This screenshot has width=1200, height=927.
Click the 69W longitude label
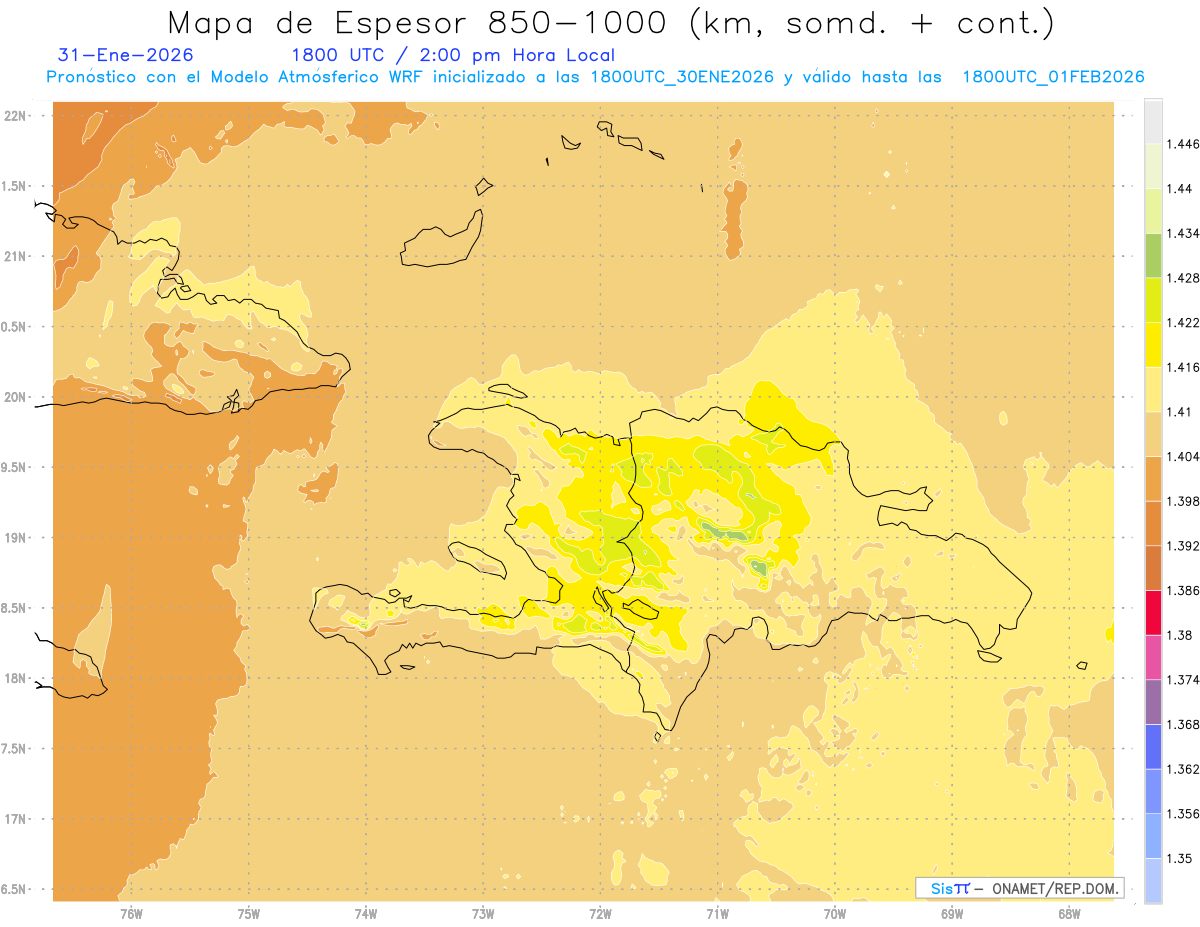pos(952,913)
